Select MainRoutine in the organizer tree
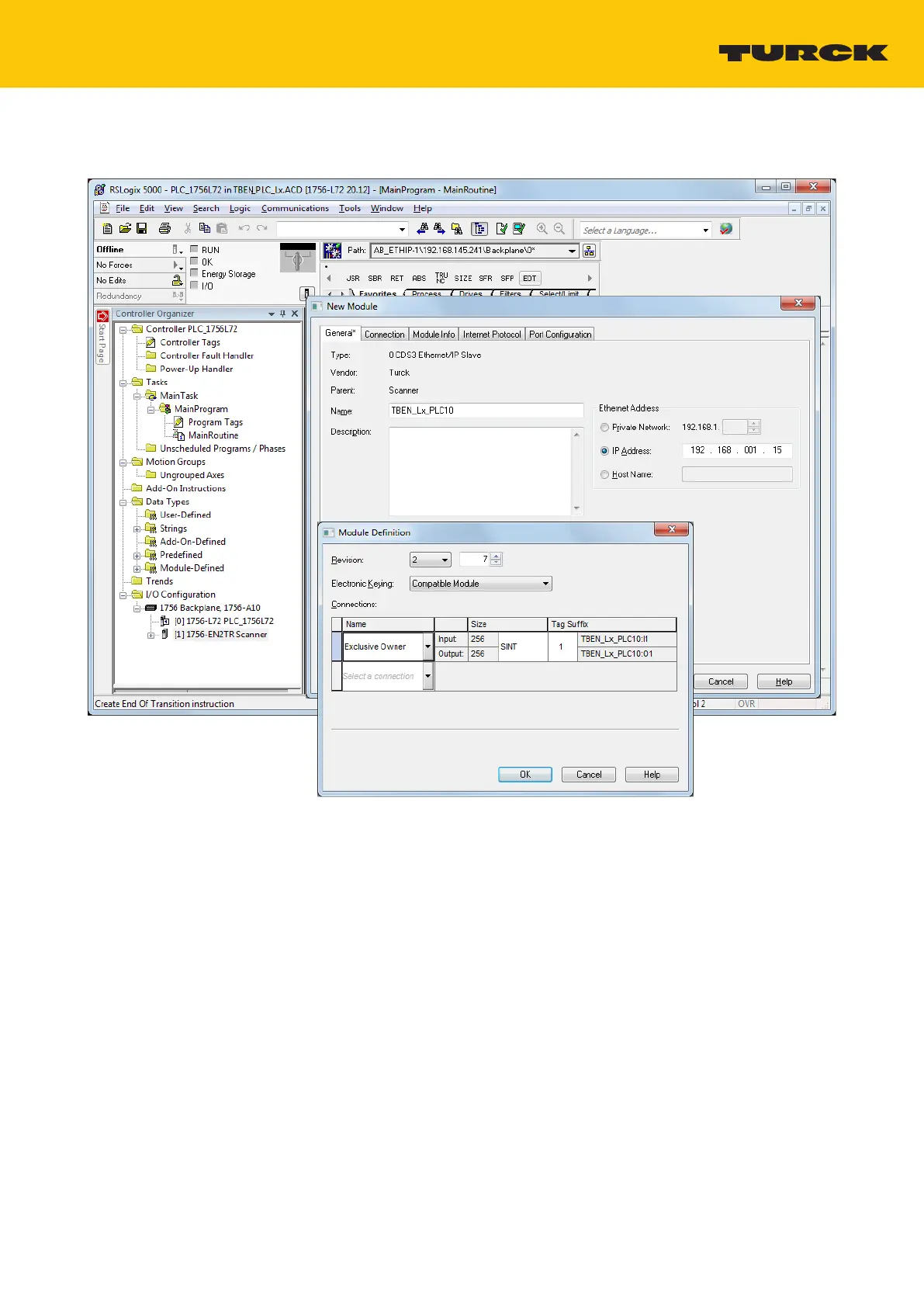This screenshot has width=924, height=1307. (213, 435)
